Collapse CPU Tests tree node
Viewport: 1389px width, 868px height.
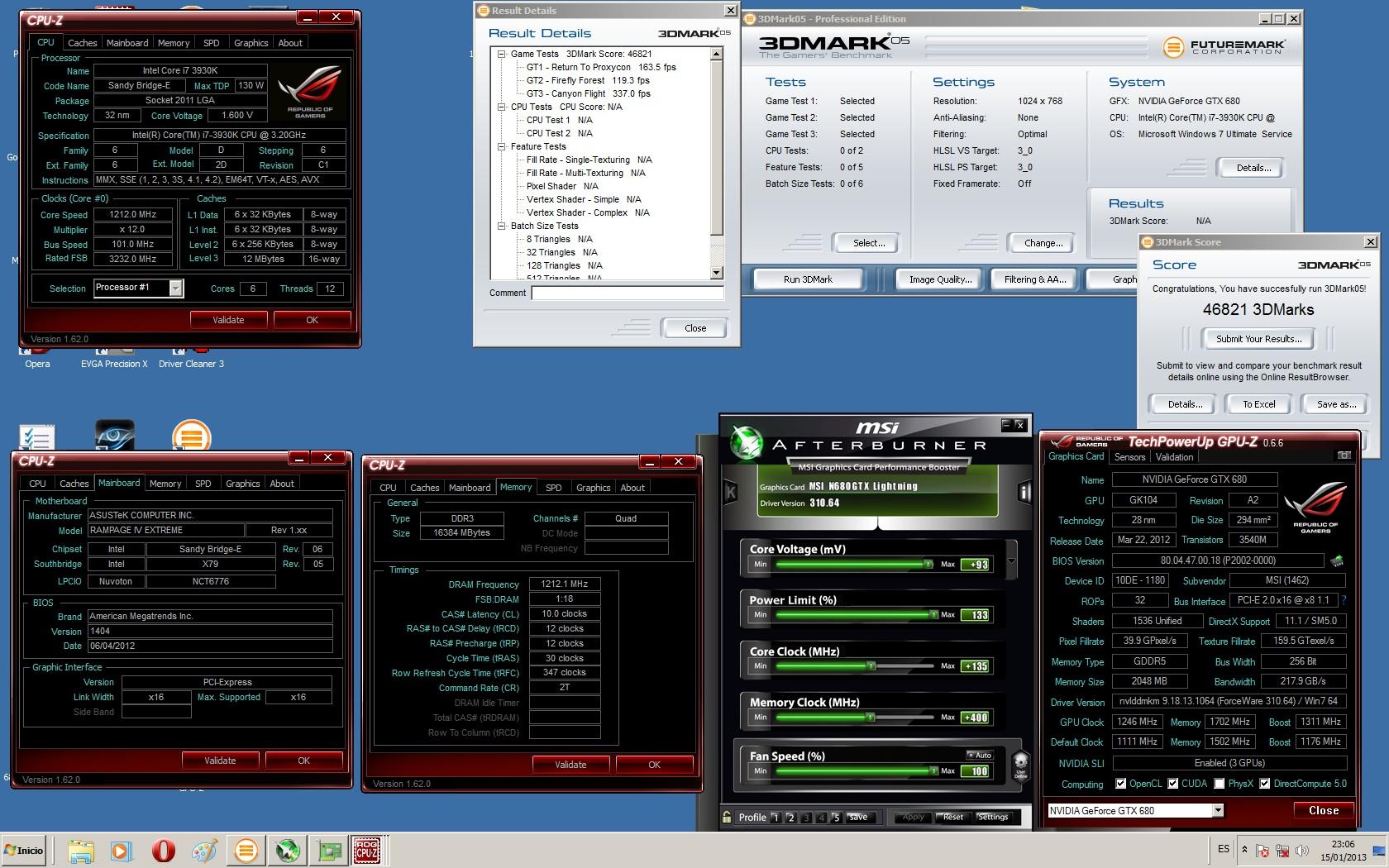click(502, 107)
